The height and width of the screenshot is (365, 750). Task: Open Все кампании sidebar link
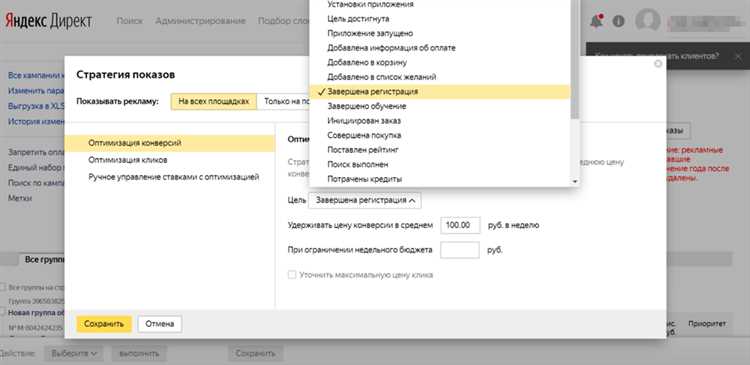pos(36,76)
